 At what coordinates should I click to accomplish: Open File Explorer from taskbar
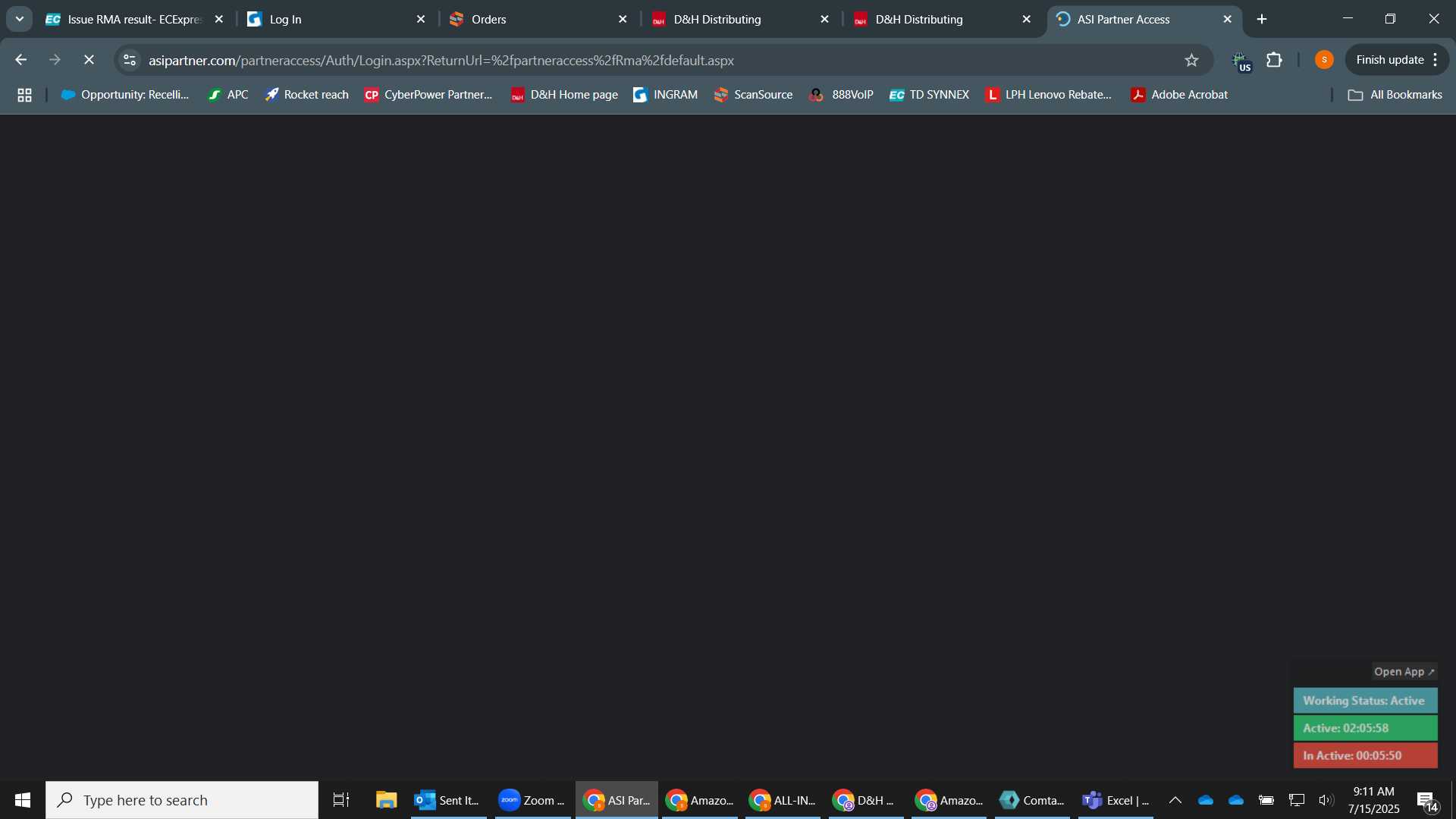pyautogui.click(x=387, y=800)
